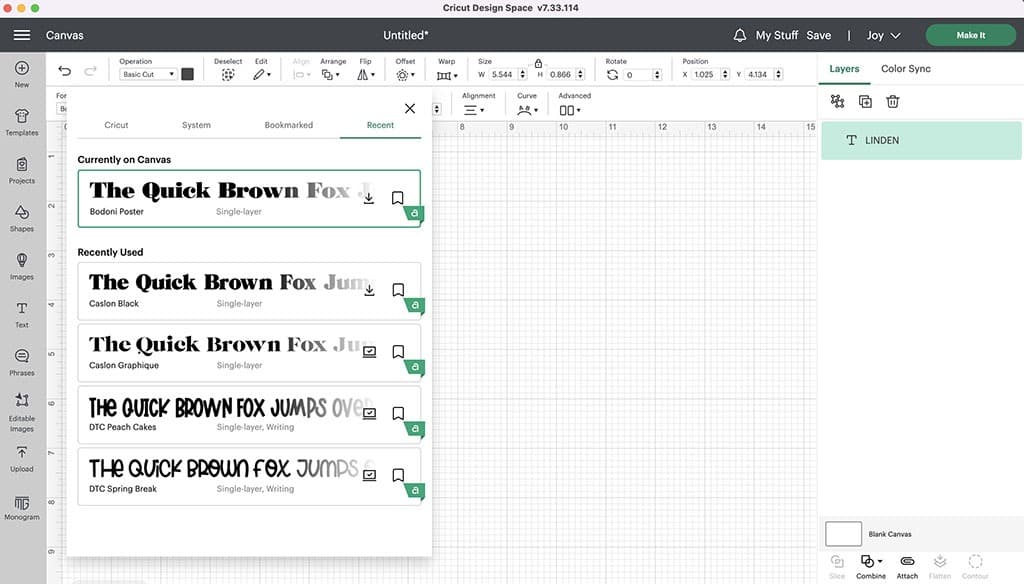Open Phrases panel
This screenshot has height=584, width=1024.
click(x=22, y=363)
